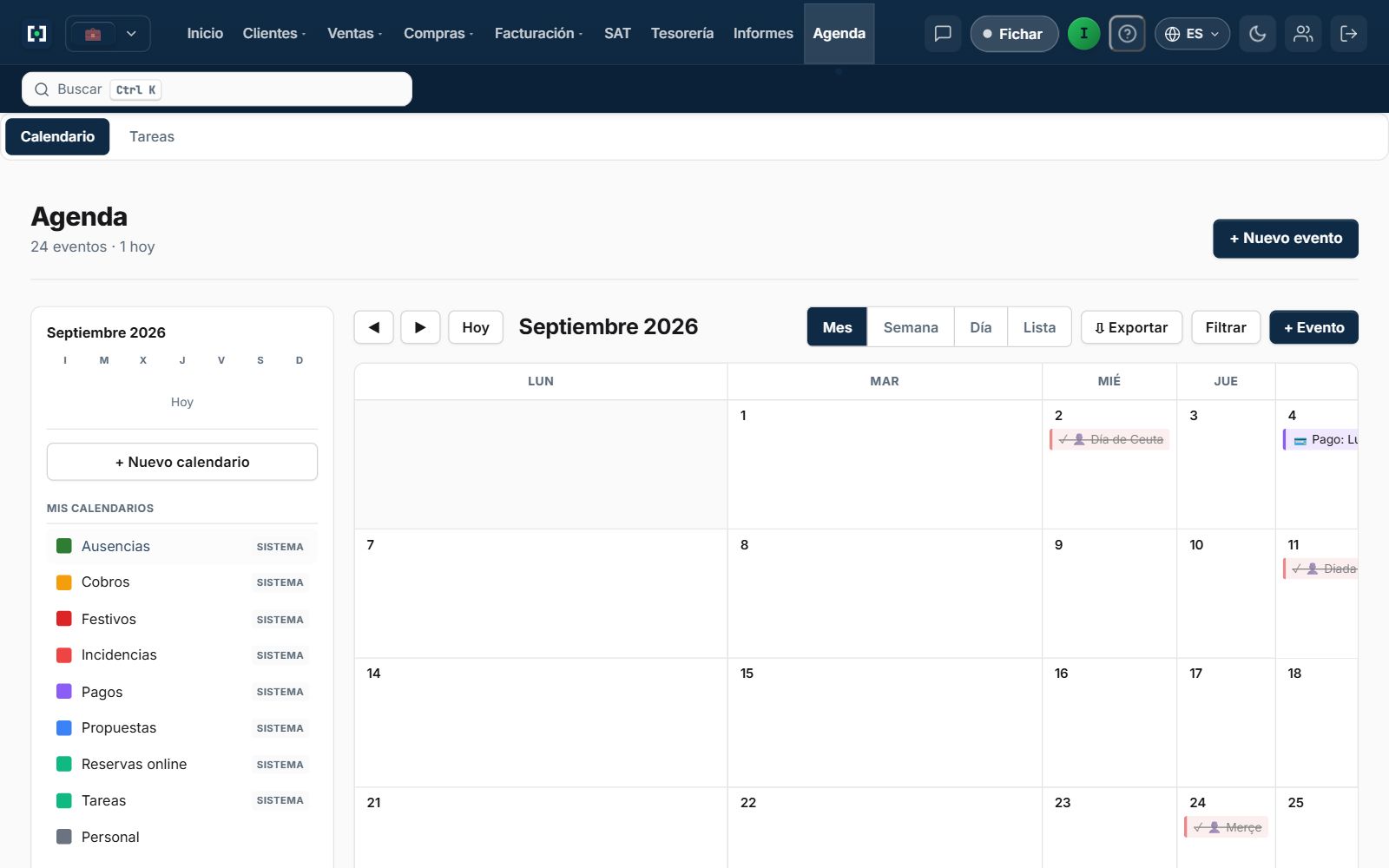This screenshot has width=1389, height=868.
Task: Toggle the Incidencias calendar visibility
Action: click(x=63, y=655)
